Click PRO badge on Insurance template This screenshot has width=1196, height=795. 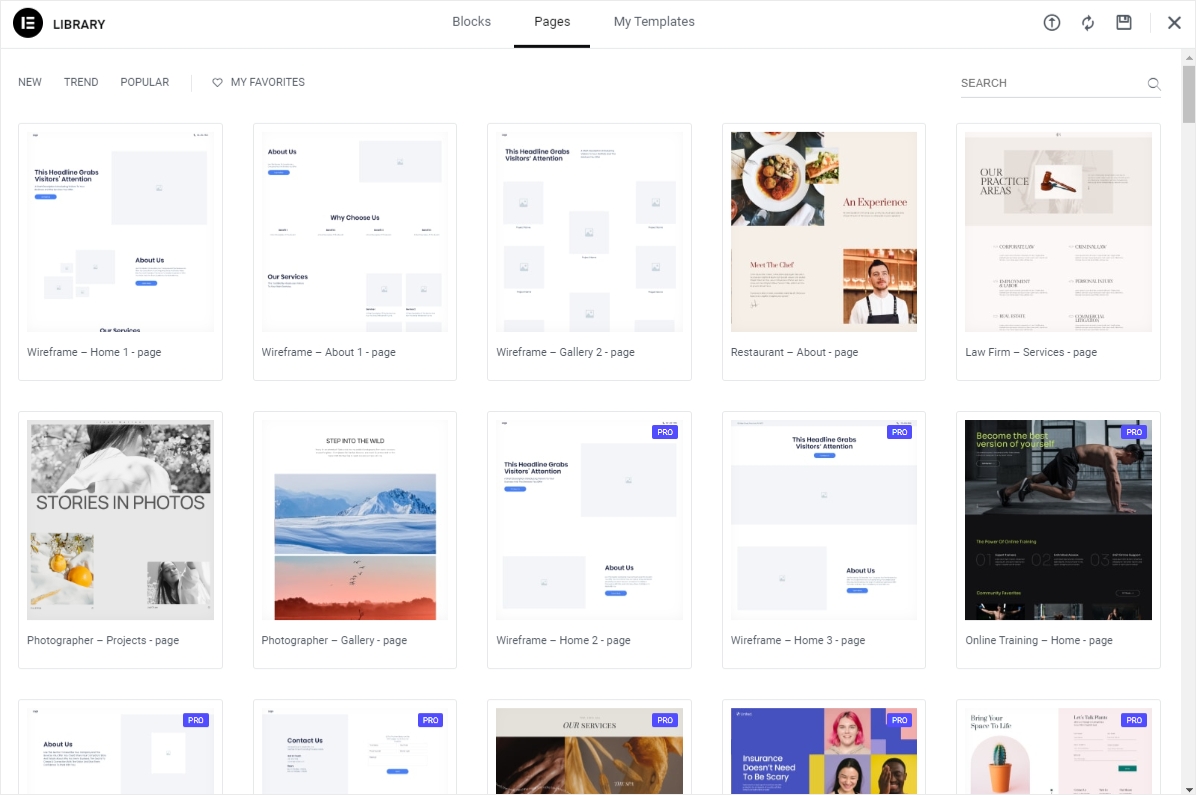tap(899, 720)
